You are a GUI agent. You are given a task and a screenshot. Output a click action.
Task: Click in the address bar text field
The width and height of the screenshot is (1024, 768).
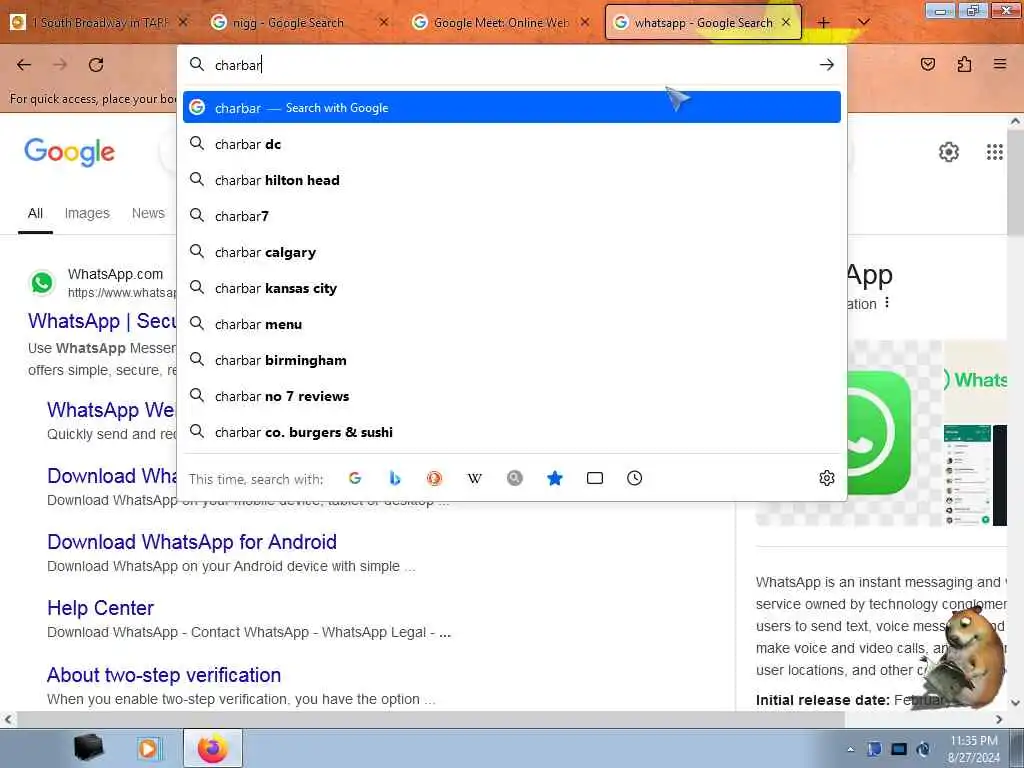pyautogui.click(x=509, y=65)
